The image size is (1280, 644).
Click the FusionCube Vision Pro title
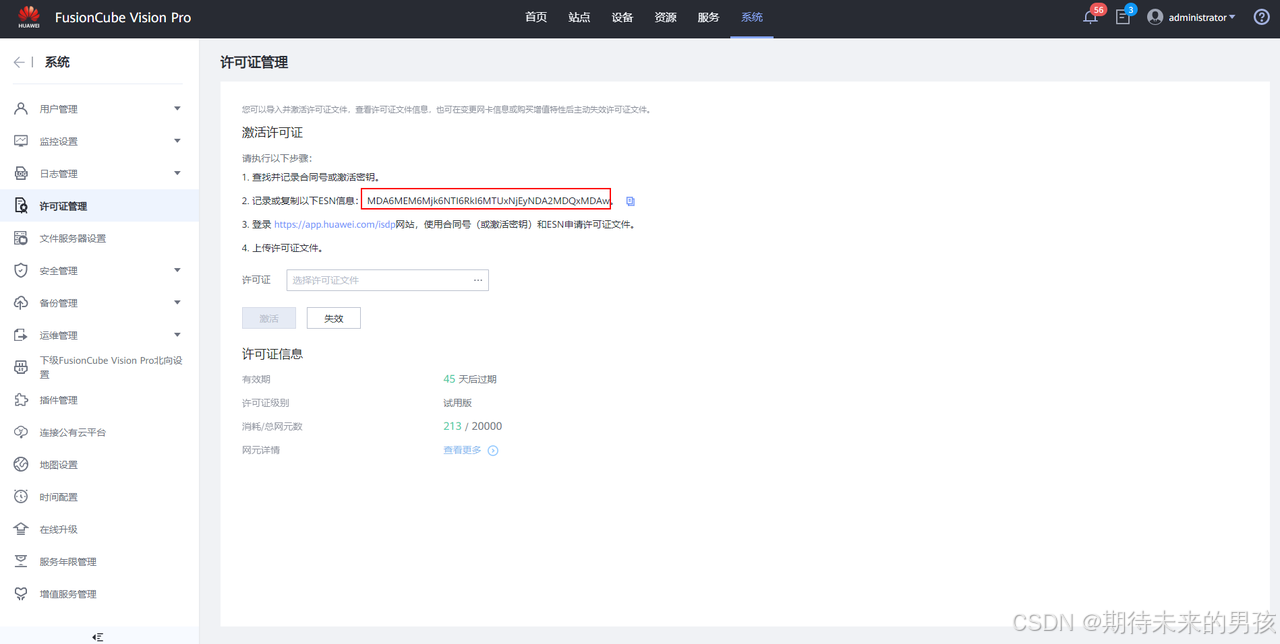click(x=125, y=18)
